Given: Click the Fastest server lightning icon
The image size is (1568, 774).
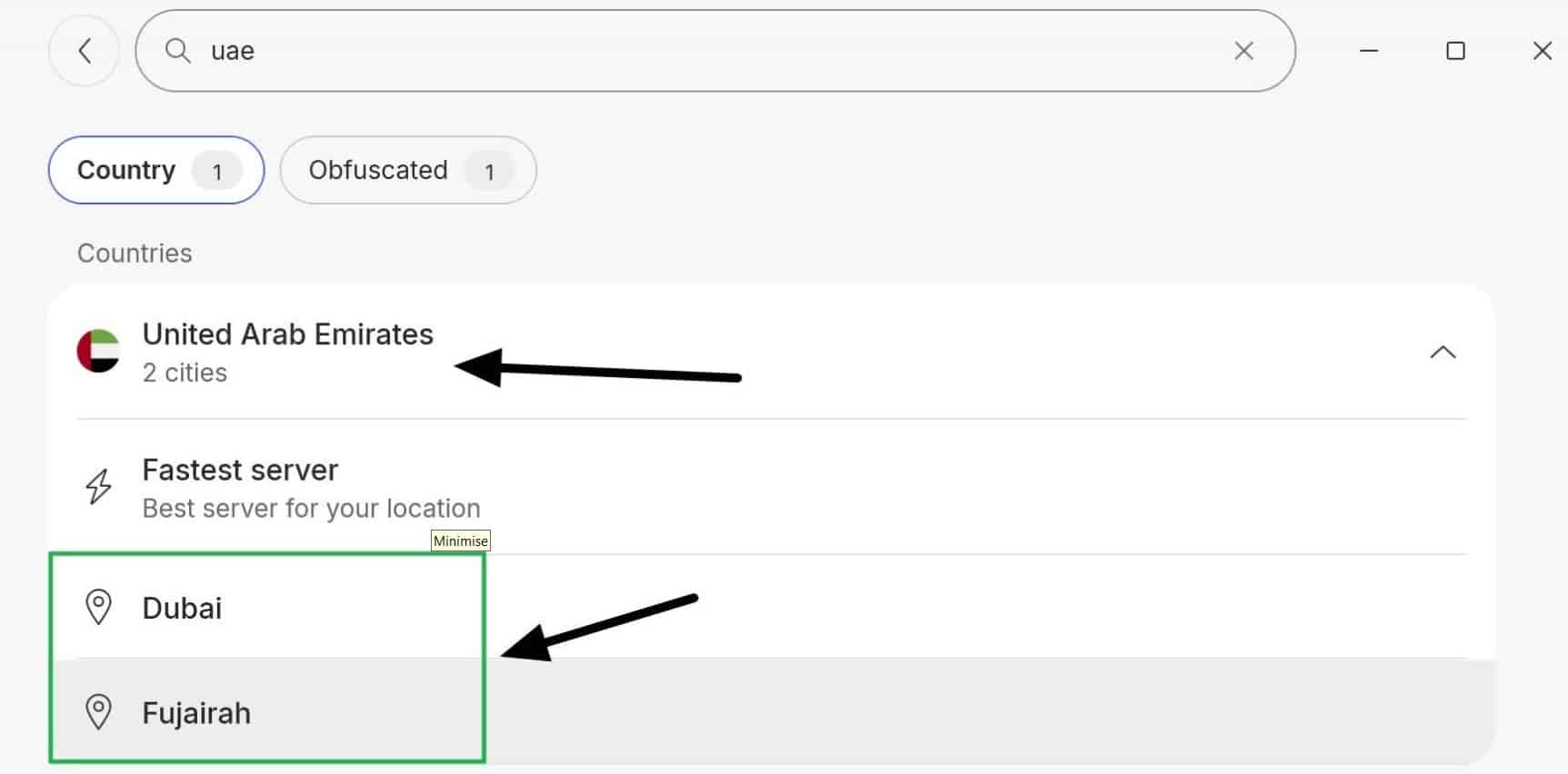Looking at the screenshot, I should click(98, 487).
